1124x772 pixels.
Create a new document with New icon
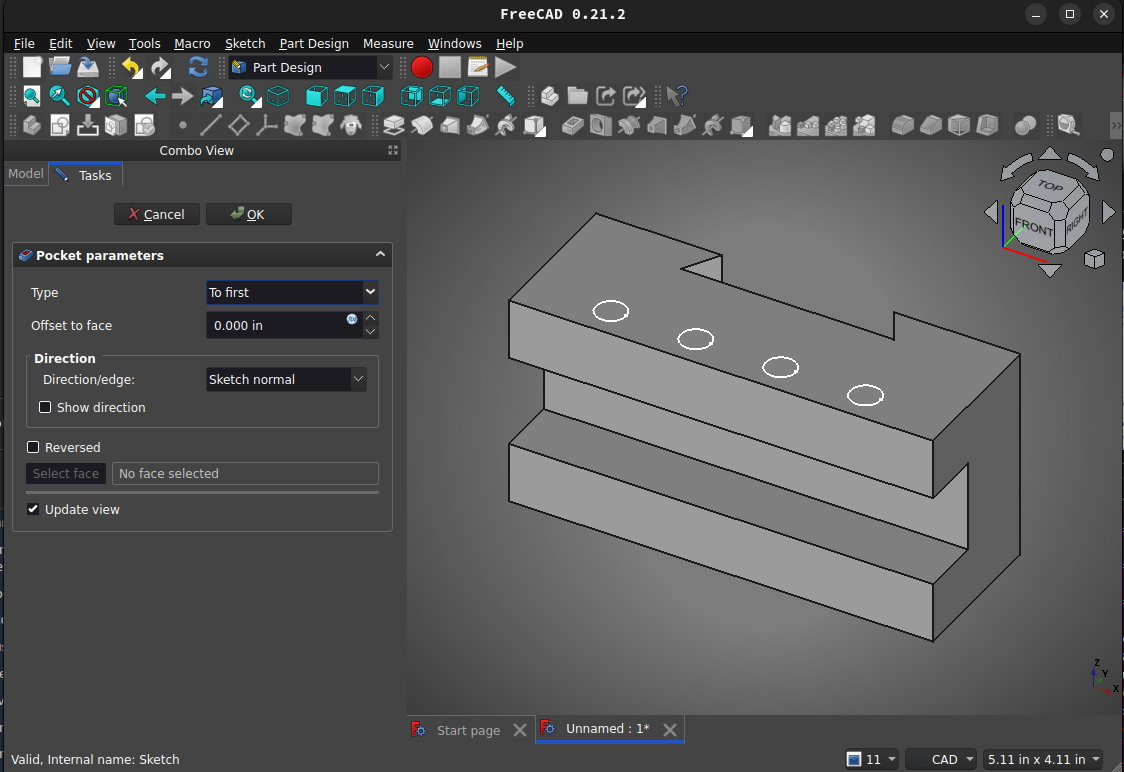[32, 67]
